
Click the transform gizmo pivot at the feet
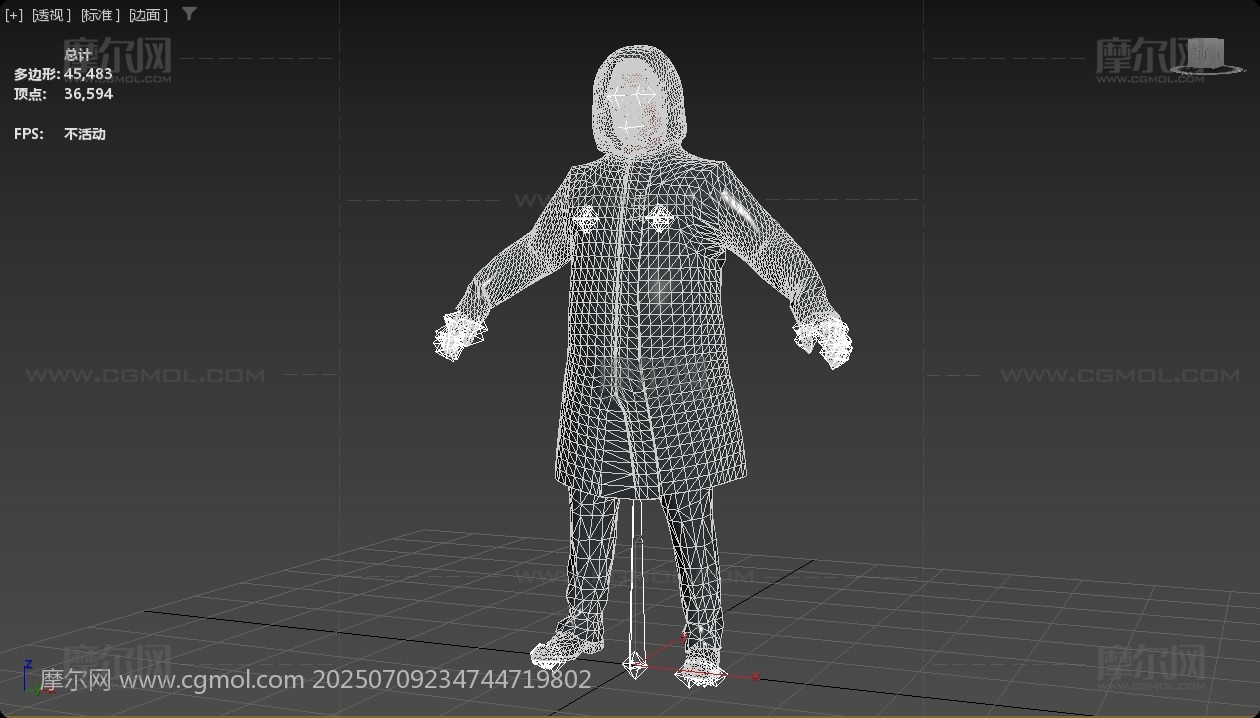[x=635, y=664]
